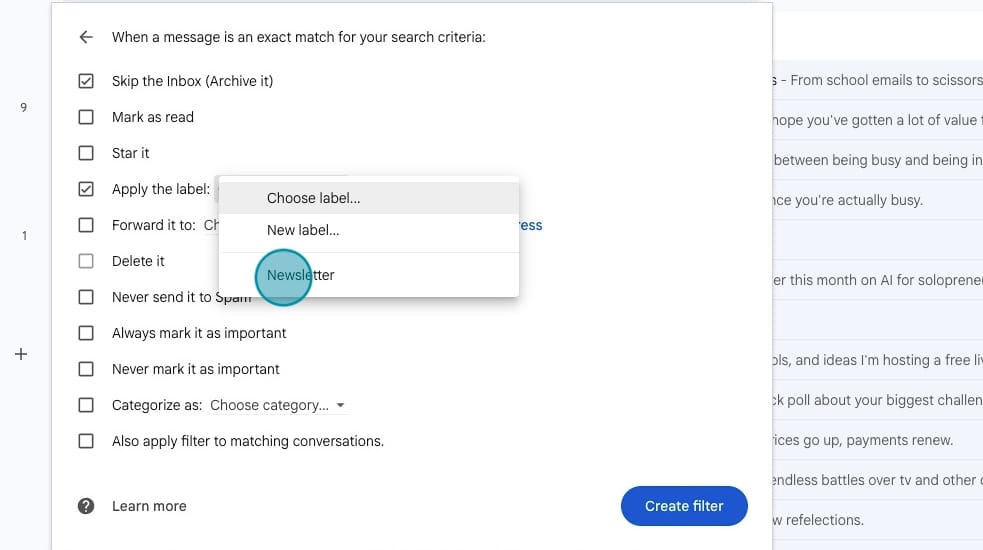Check Never send it to Spam

[86, 297]
